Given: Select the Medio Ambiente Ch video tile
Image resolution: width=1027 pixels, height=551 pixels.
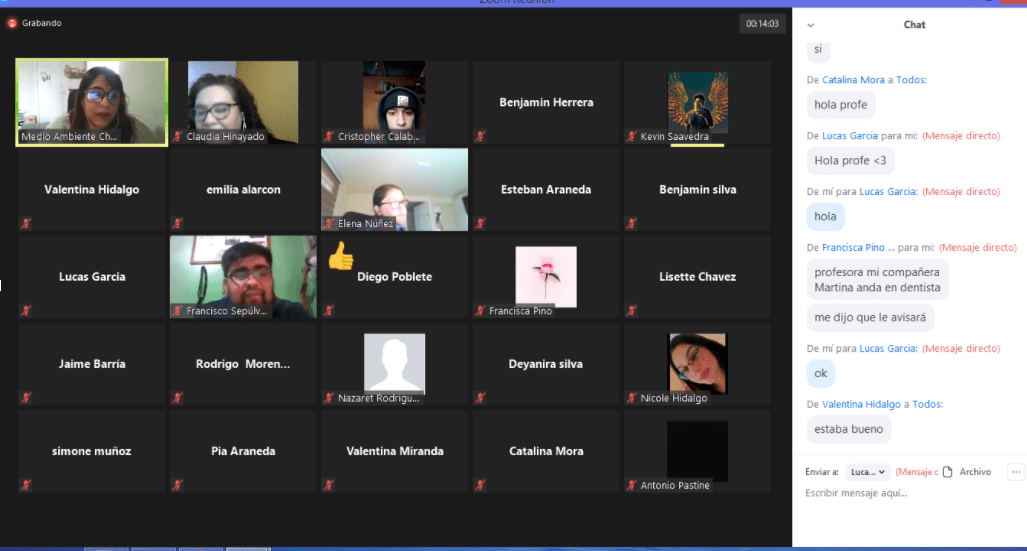Looking at the screenshot, I should pos(92,102).
